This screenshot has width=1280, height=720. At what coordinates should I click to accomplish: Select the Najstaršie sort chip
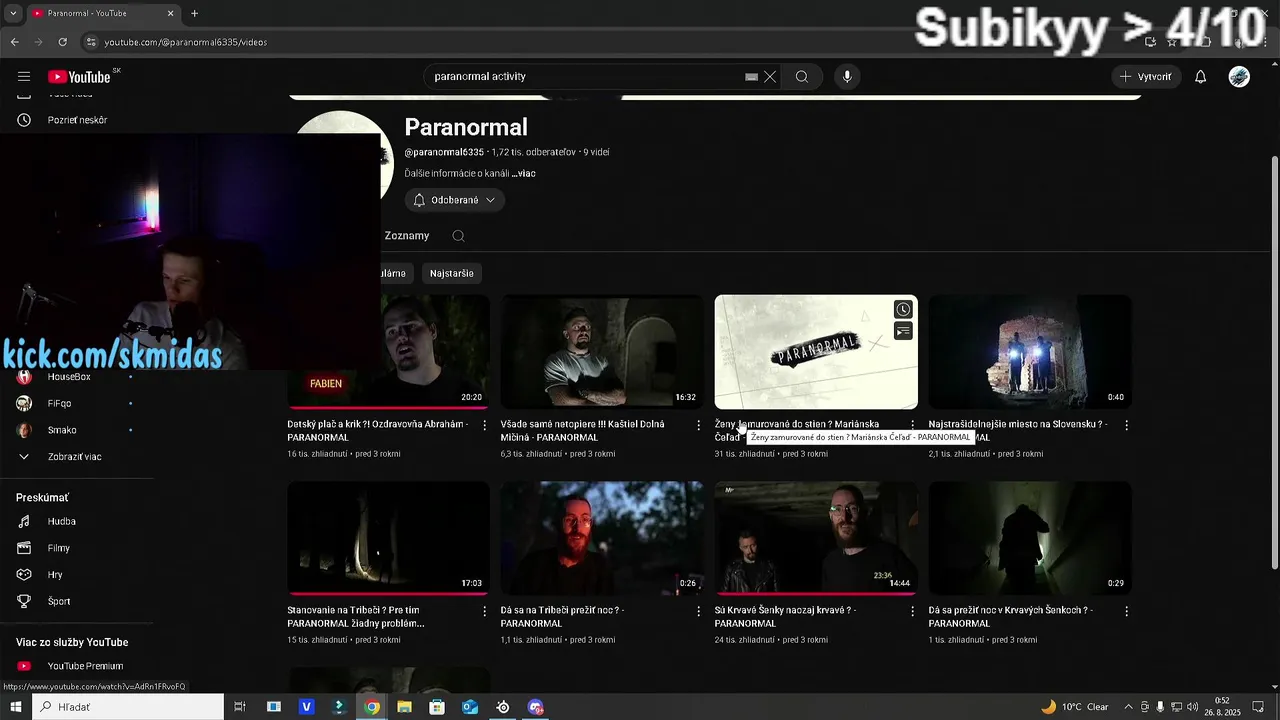click(x=452, y=273)
